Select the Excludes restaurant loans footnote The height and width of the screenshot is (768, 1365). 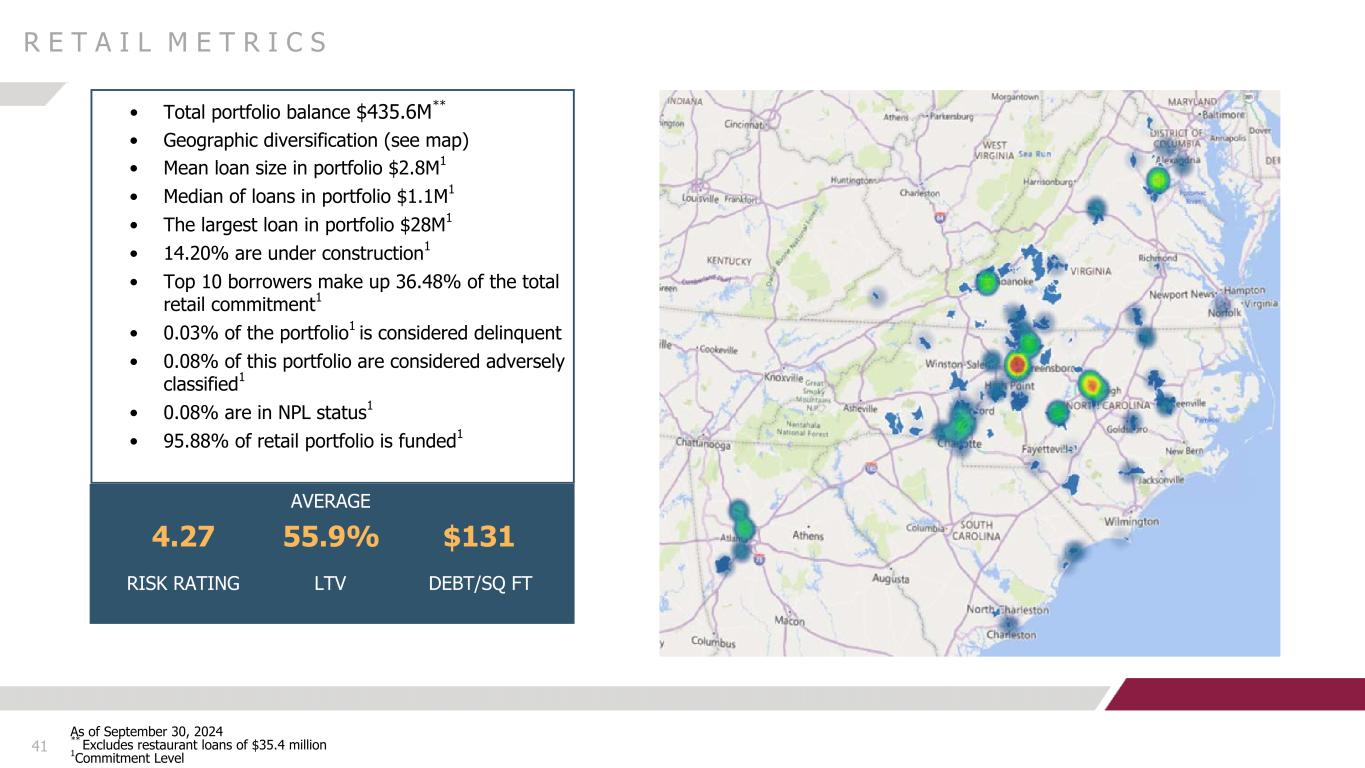pos(203,745)
